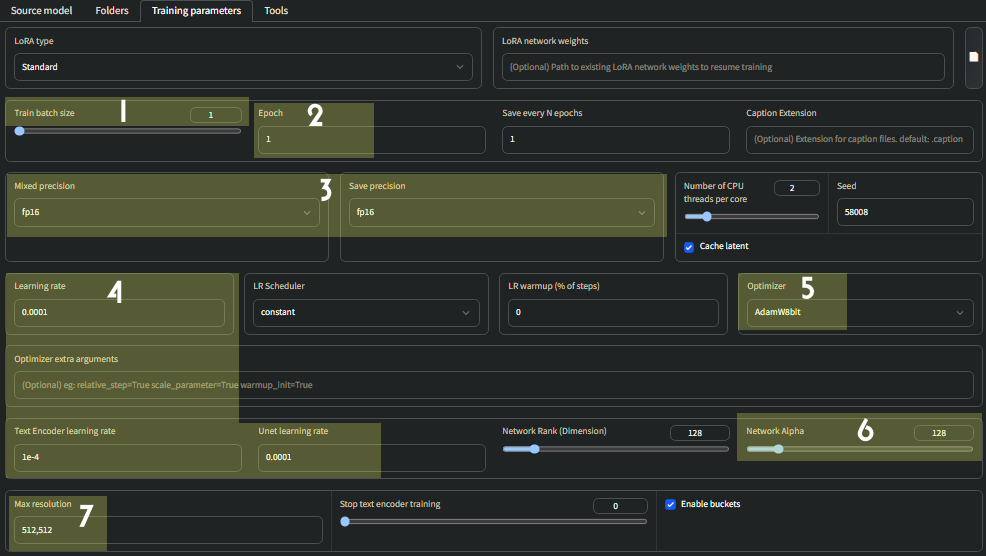This screenshot has width=986, height=556.
Task: Adjust the Network Rank (Dimension) slider
Action: tap(615, 449)
